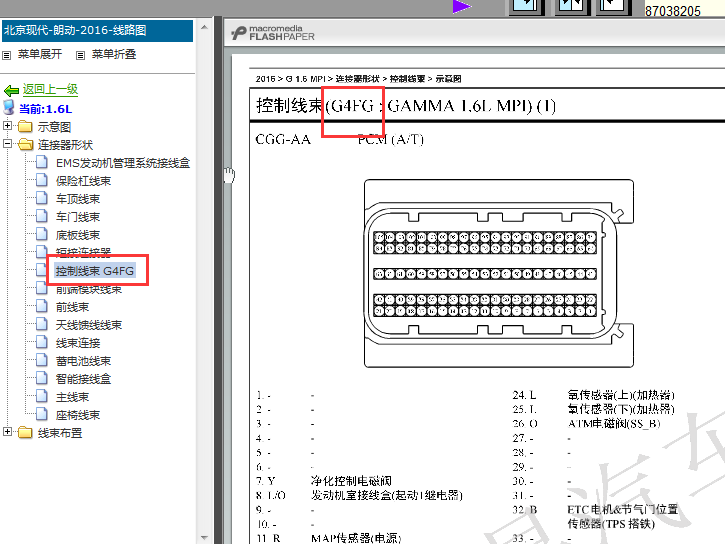Open the 保险杠线束 page
725x544 pixels.
point(83,181)
